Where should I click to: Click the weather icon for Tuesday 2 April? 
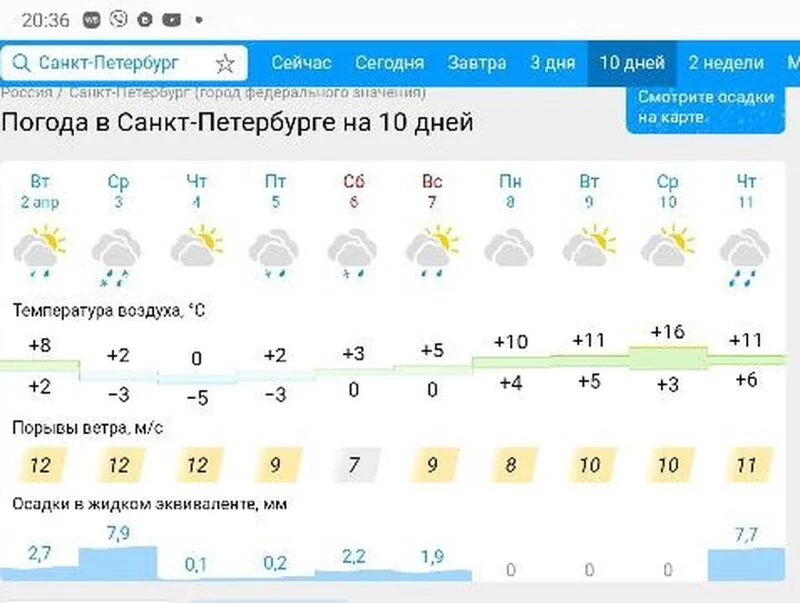(40, 250)
